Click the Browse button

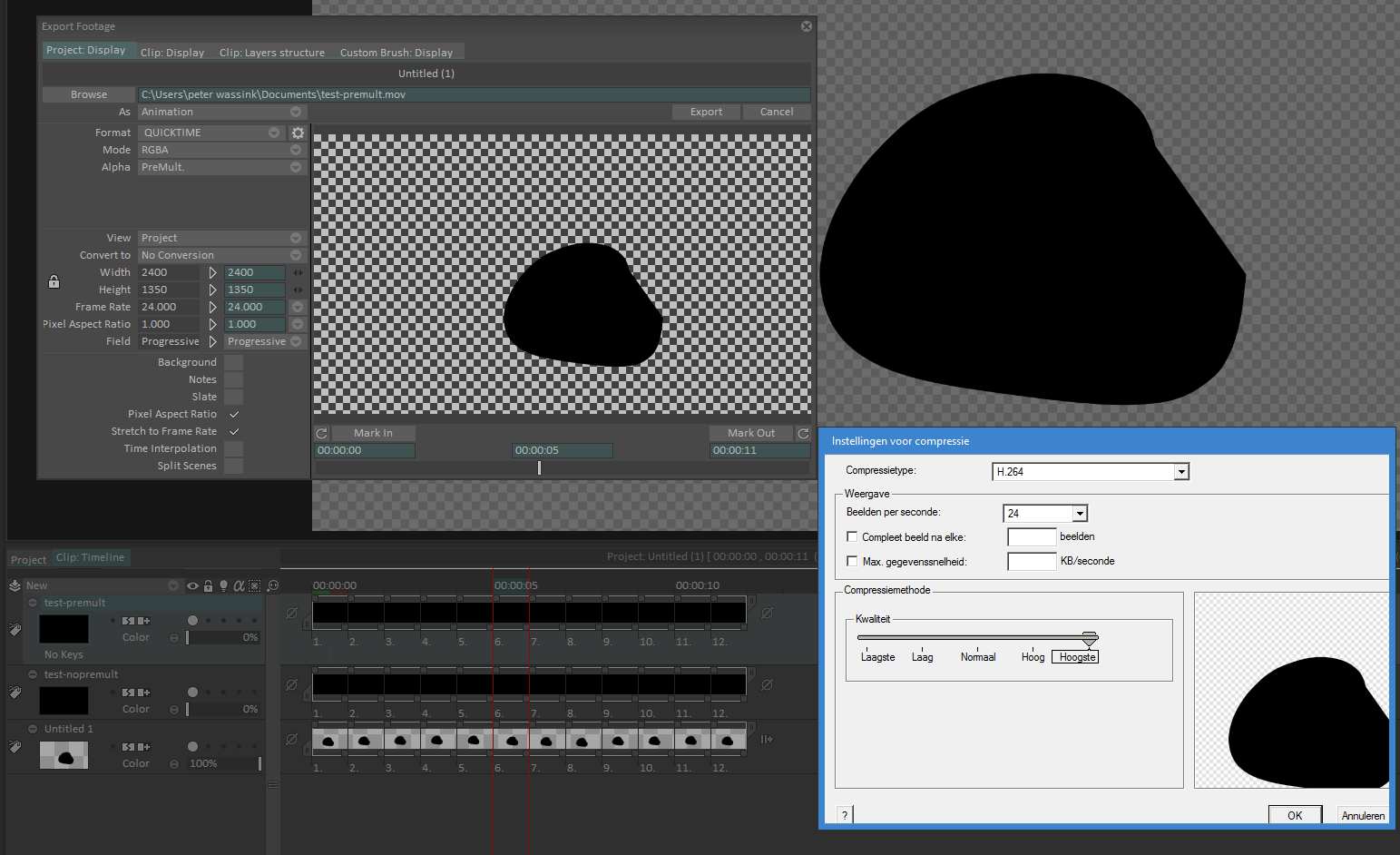click(89, 94)
